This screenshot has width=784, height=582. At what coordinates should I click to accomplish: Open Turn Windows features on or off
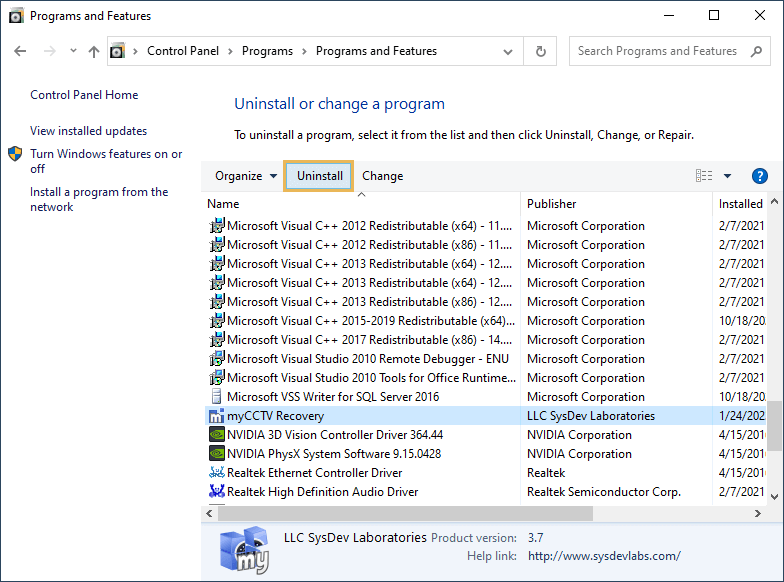pyautogui.click(x=106, y=161)
